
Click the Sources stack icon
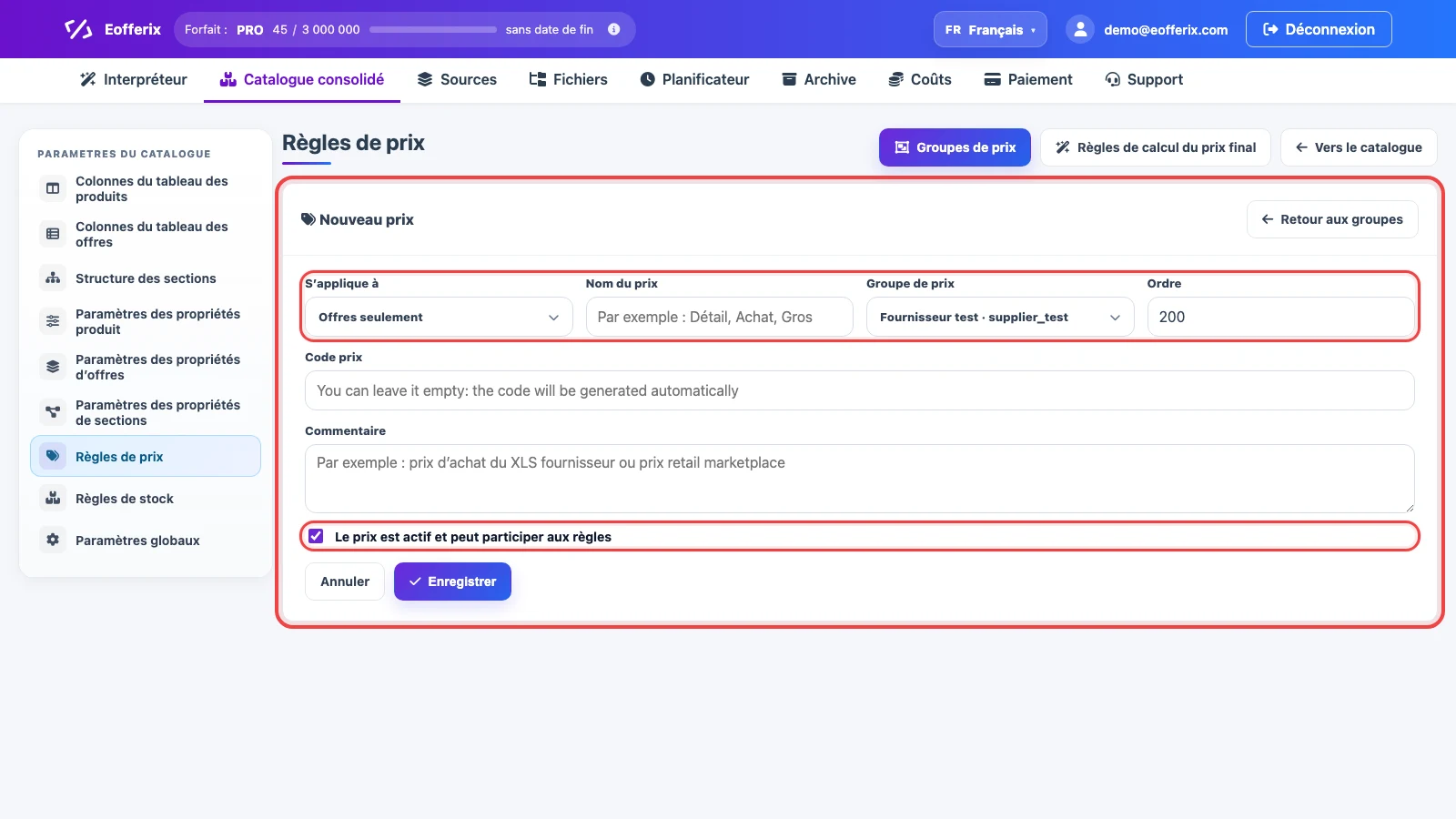(425, 79)
